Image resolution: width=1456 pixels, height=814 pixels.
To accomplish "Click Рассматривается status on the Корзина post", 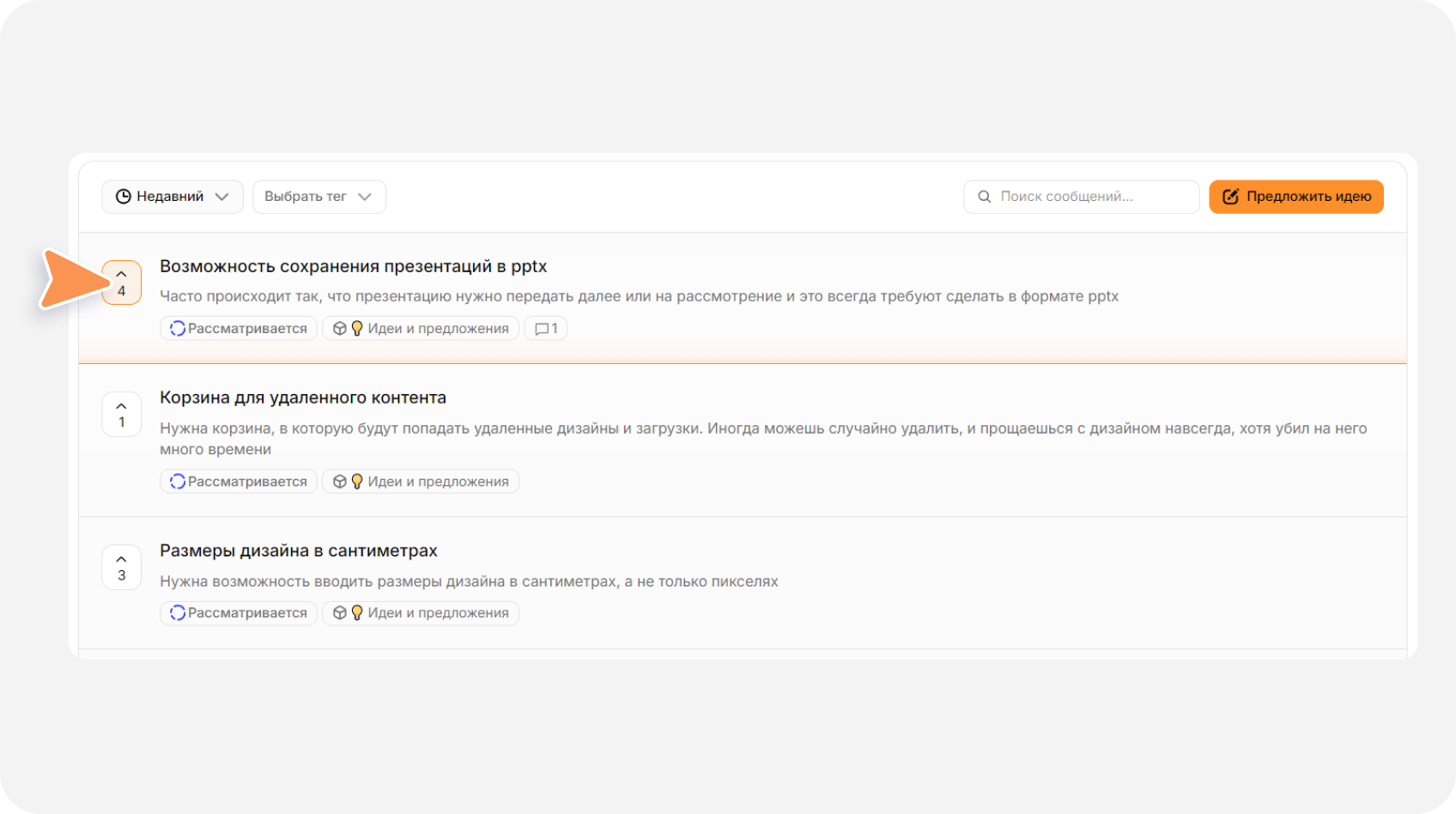I will pyautogui.click(x=239, y=482).
